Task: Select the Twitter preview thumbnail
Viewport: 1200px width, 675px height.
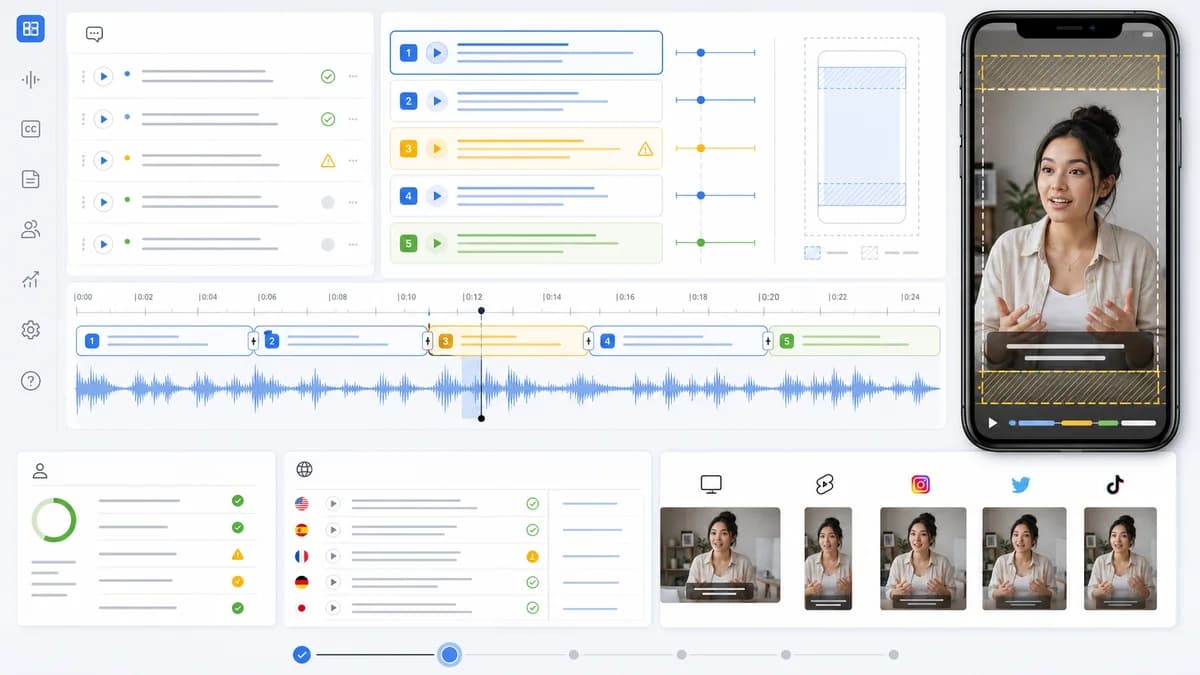Action: [x=1024, y=559]
